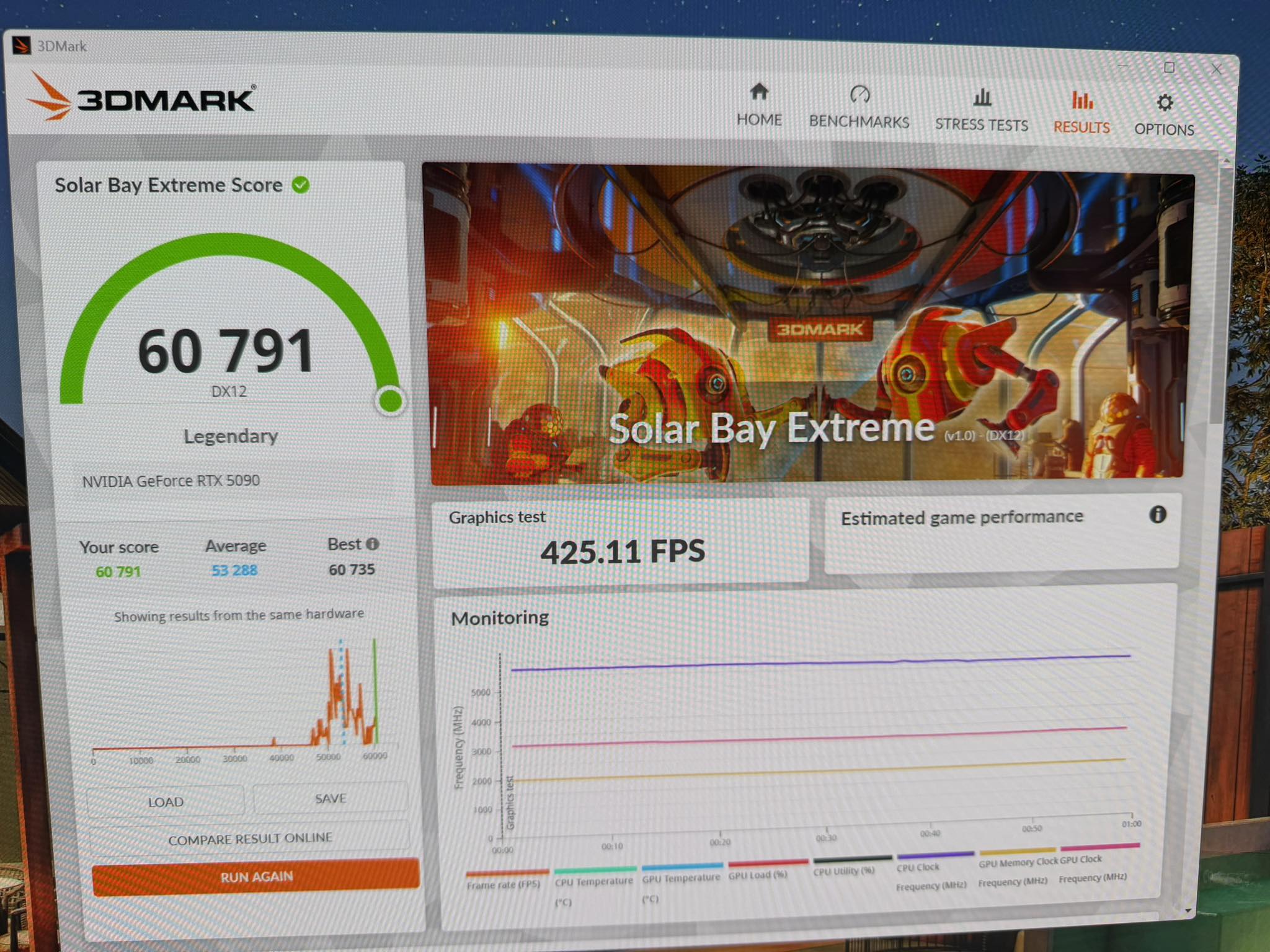The height and width of the screenshot is (952, 1270).
Task: Click the "Solar Bay Extreme Score" heading
Action: tap(169, 185)
